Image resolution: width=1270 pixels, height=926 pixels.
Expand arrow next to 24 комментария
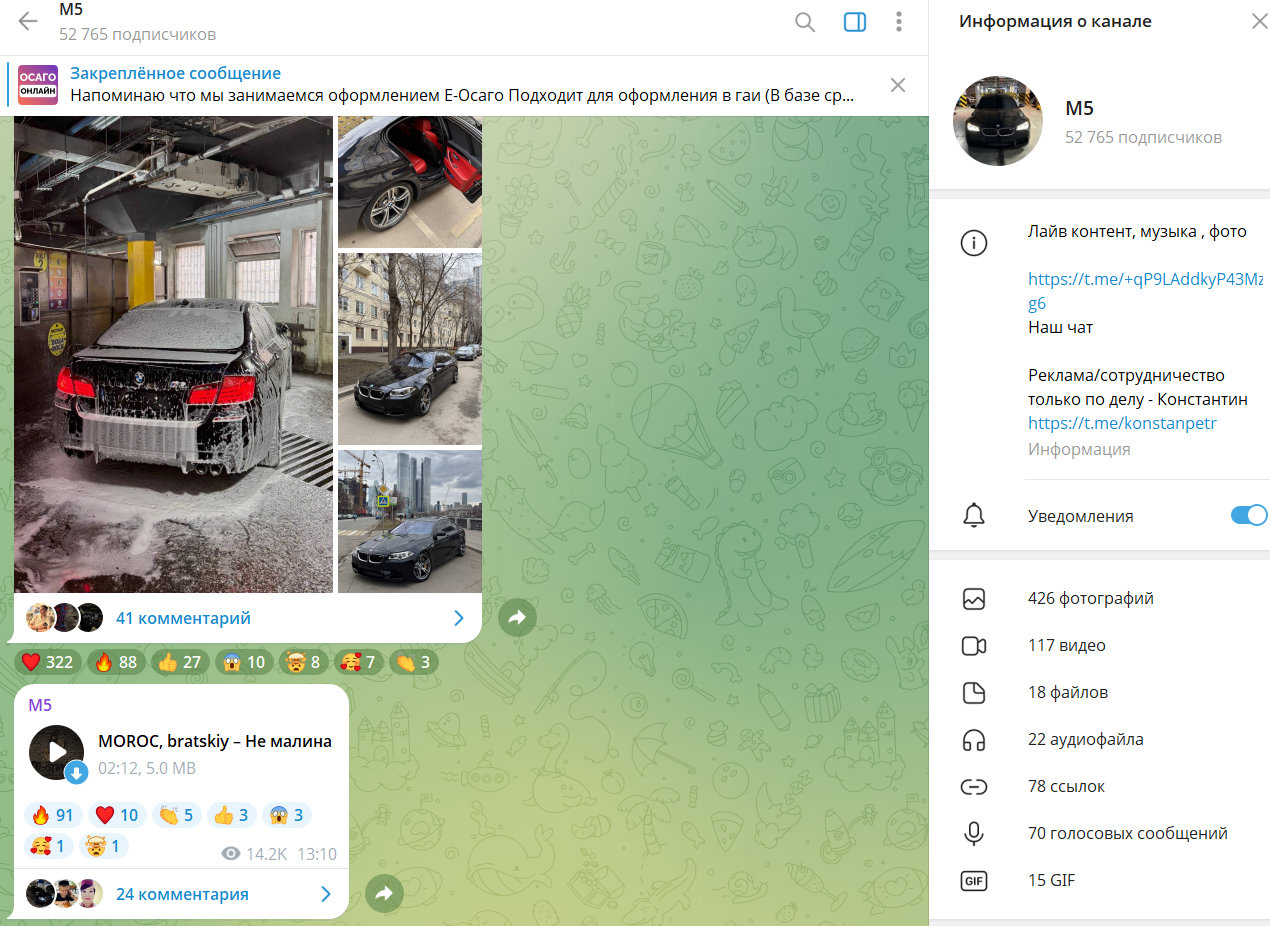pos(326,894)
